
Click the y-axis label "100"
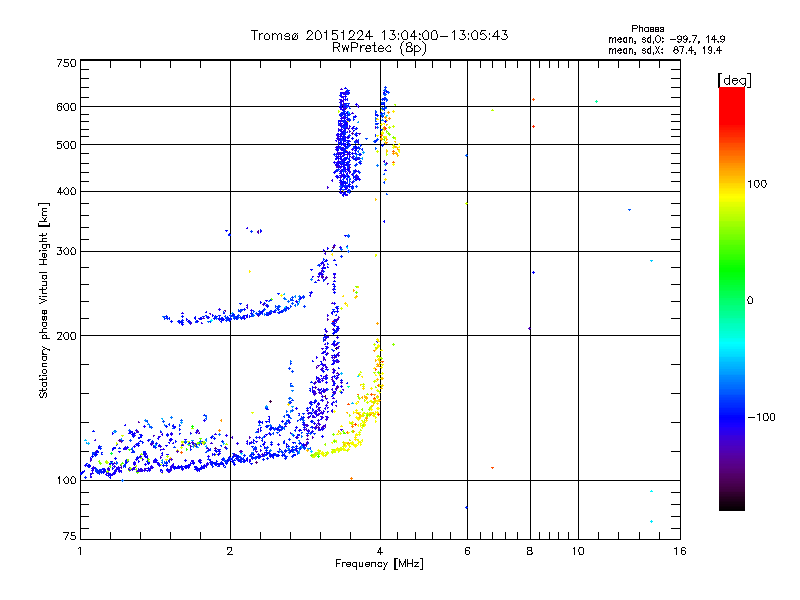point(66,480)
